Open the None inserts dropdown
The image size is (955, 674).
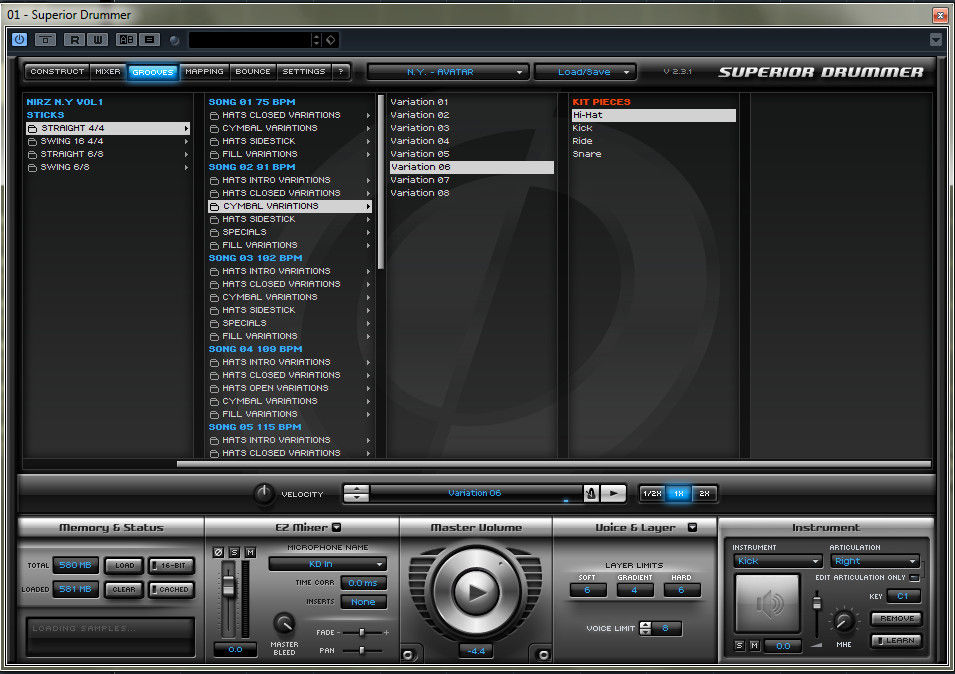coord(363,602)
